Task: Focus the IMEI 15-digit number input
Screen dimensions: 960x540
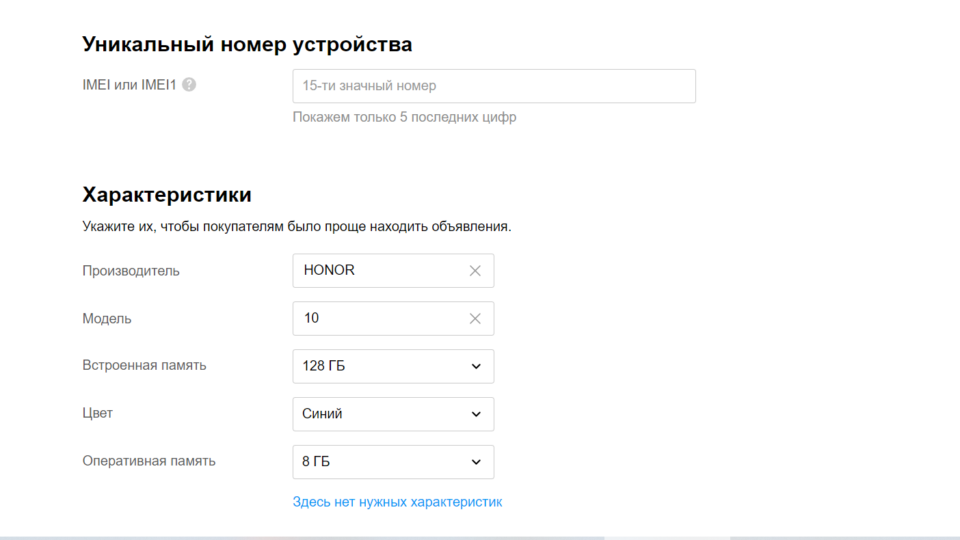Action: click(x=494, y=86)
